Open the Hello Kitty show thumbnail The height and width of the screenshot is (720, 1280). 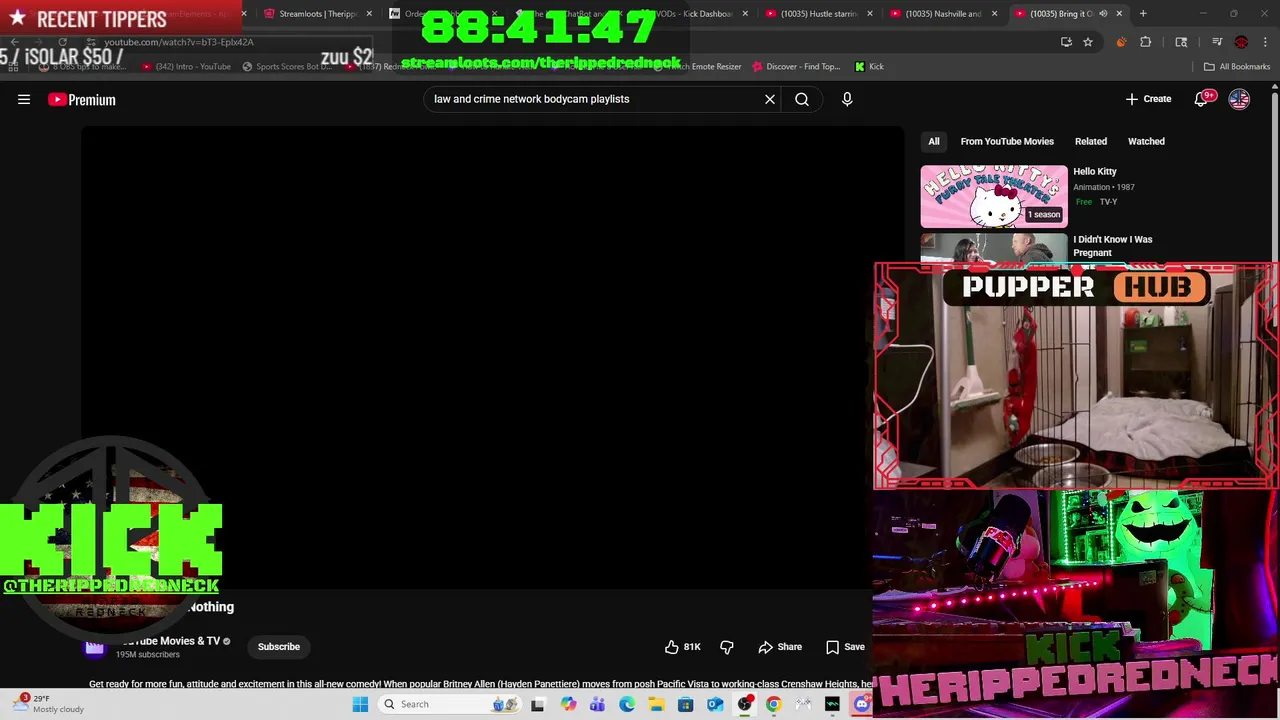tap(994, 196)
